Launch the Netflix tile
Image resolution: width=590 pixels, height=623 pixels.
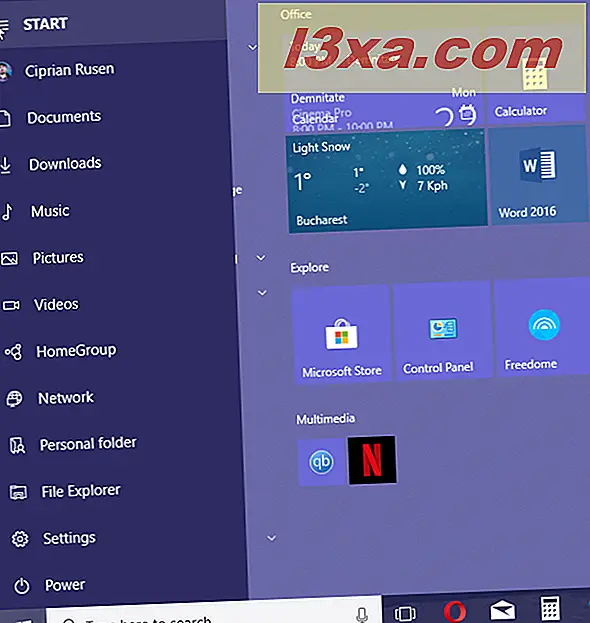[372, 460]
